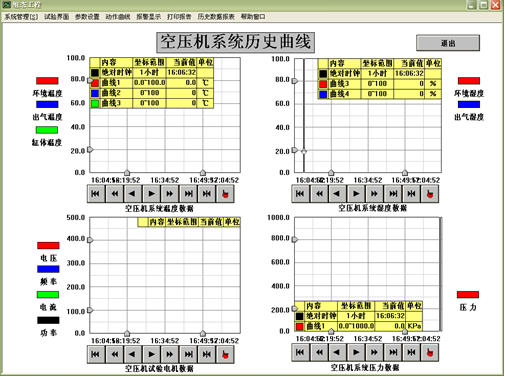Open the 帮助窗口 menu

(x=253, y=17)
